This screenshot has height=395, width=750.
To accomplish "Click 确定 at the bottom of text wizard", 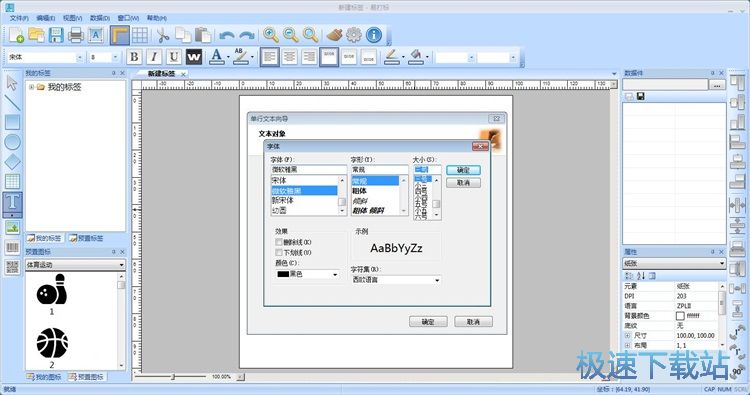I will pyautogui.click(x=428, y=322).
